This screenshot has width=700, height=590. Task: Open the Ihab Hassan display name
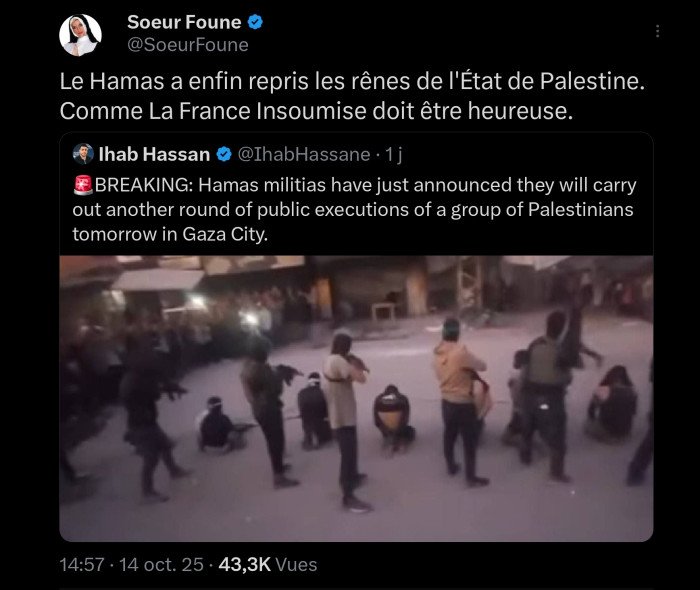[154, 154]
